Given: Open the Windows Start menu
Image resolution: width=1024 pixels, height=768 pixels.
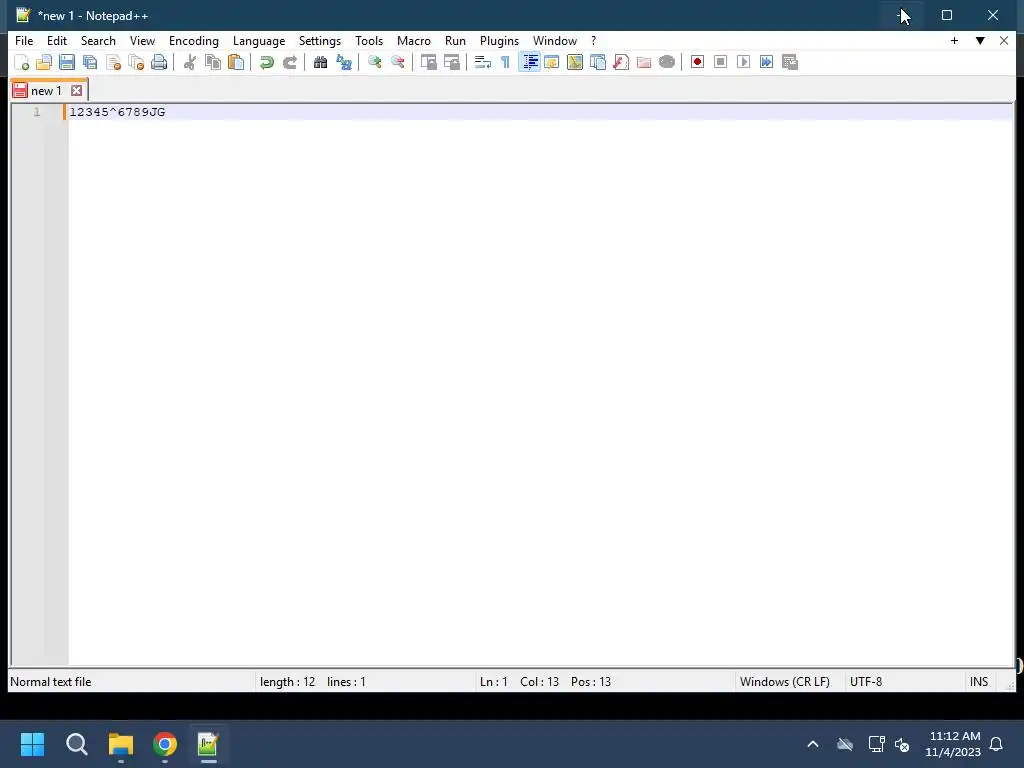Looking at the screenshot, I should click(33, 744).
